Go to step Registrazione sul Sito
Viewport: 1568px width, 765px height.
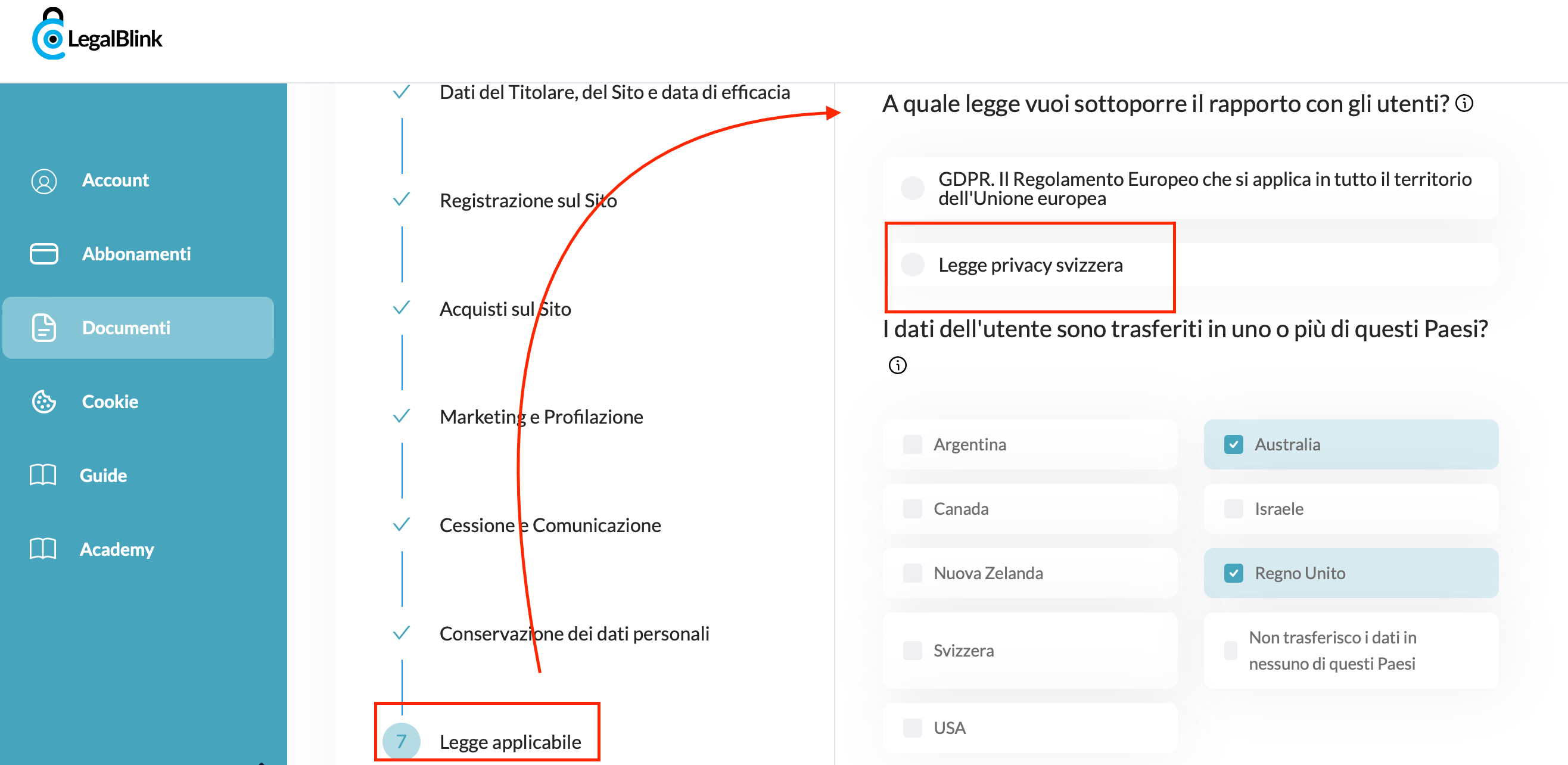coord(528,200)
